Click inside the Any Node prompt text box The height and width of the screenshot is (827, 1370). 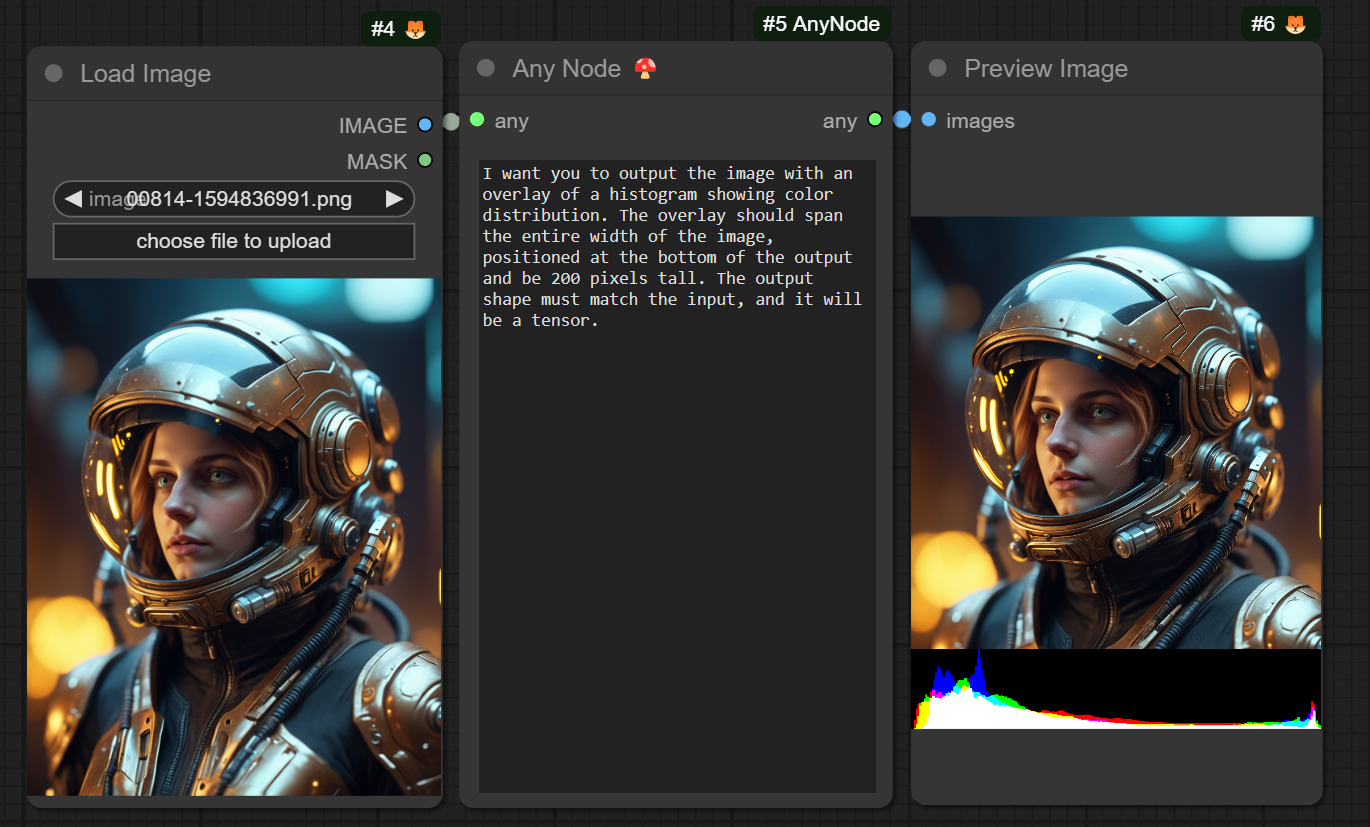tap(677, 500)
